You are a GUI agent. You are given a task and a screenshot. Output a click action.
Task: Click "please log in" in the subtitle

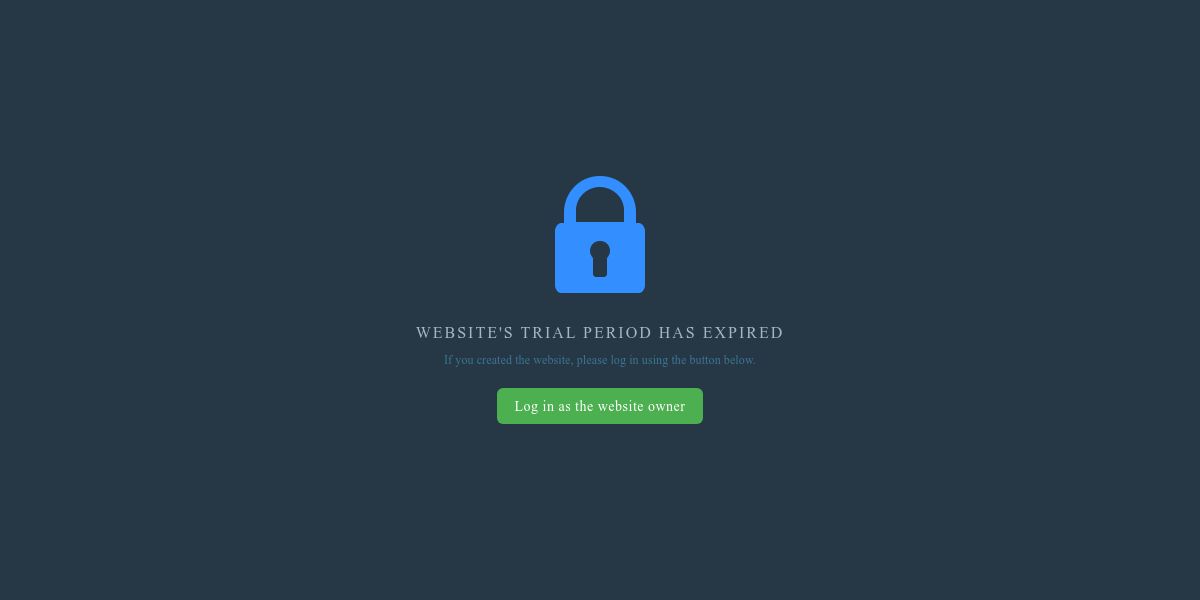pos(607,360)
